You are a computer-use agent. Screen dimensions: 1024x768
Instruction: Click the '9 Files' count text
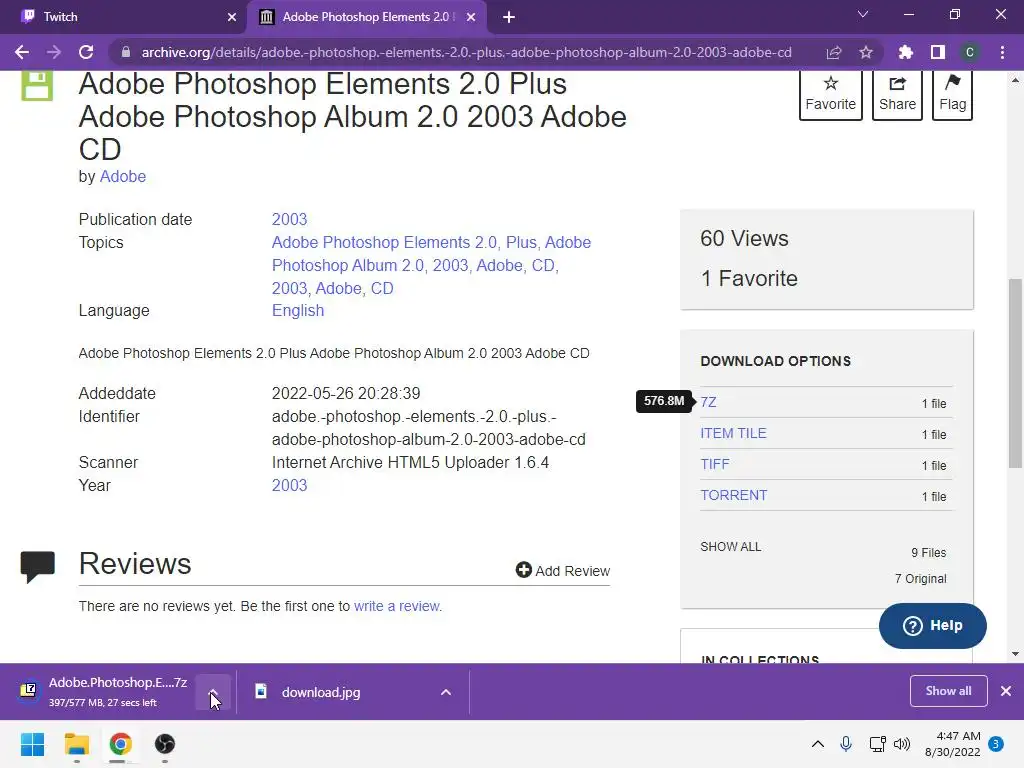point(929,552)
